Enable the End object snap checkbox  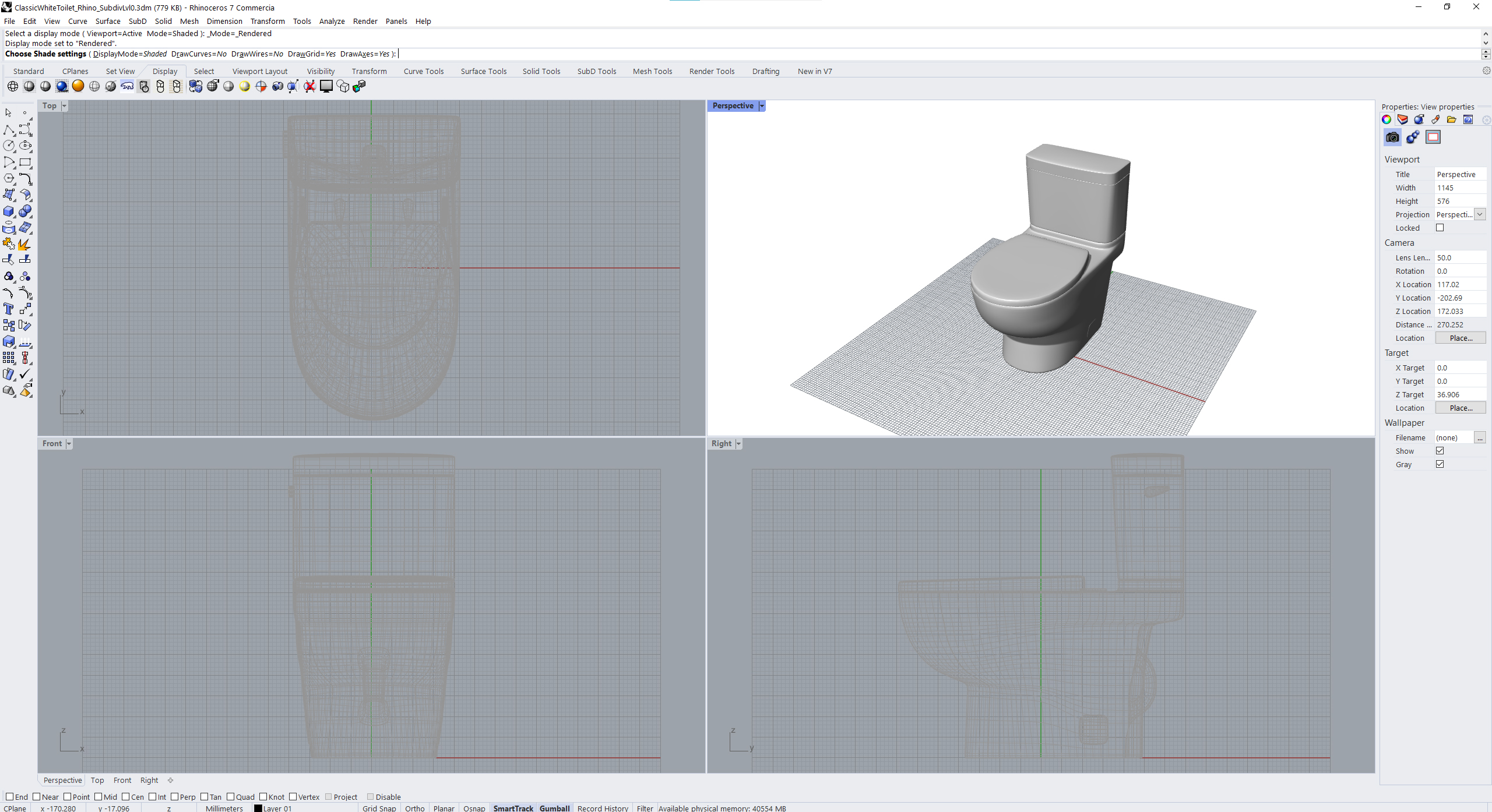9,796
